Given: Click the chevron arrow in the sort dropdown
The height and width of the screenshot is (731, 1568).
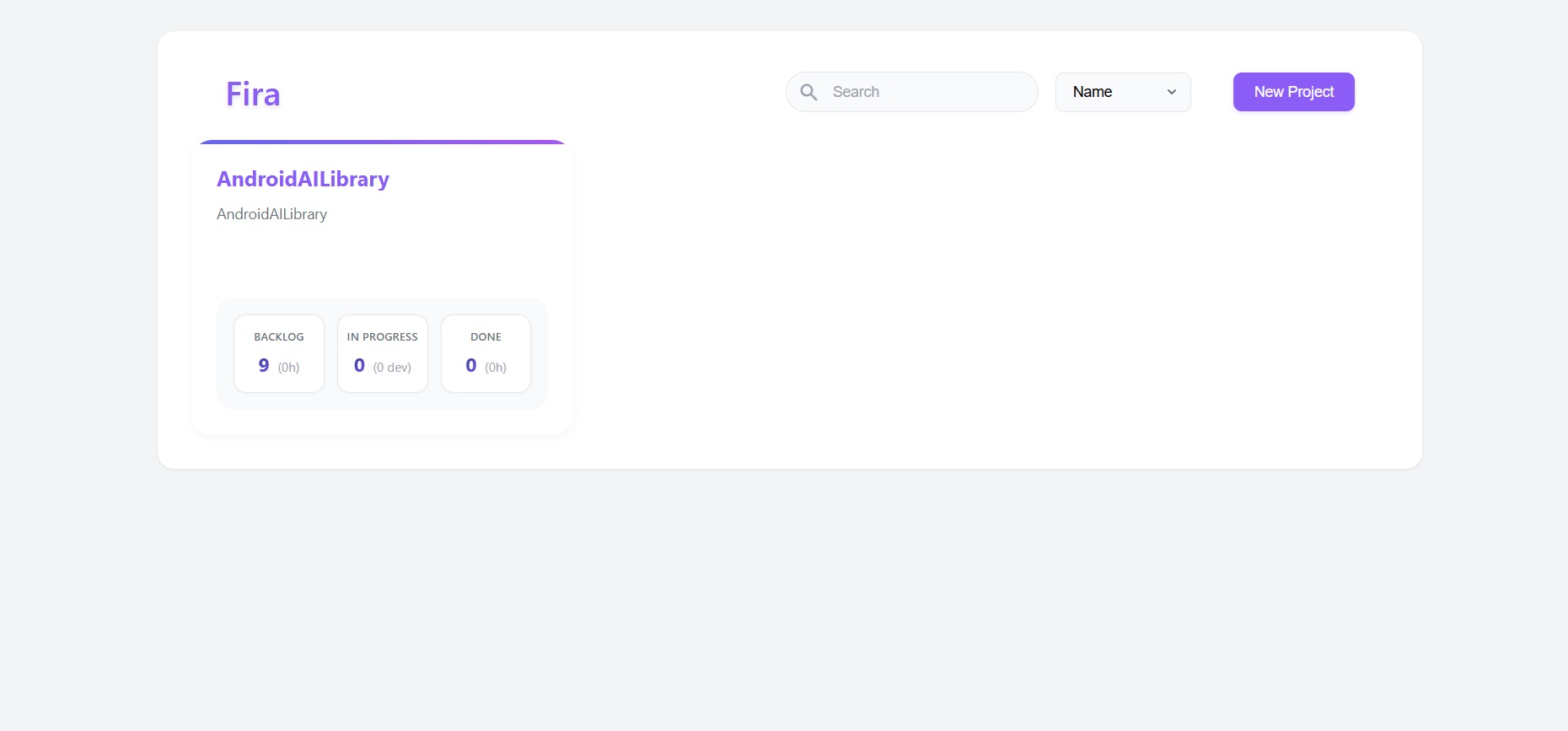Looking at the screenshot, I should pos(1171,92).
